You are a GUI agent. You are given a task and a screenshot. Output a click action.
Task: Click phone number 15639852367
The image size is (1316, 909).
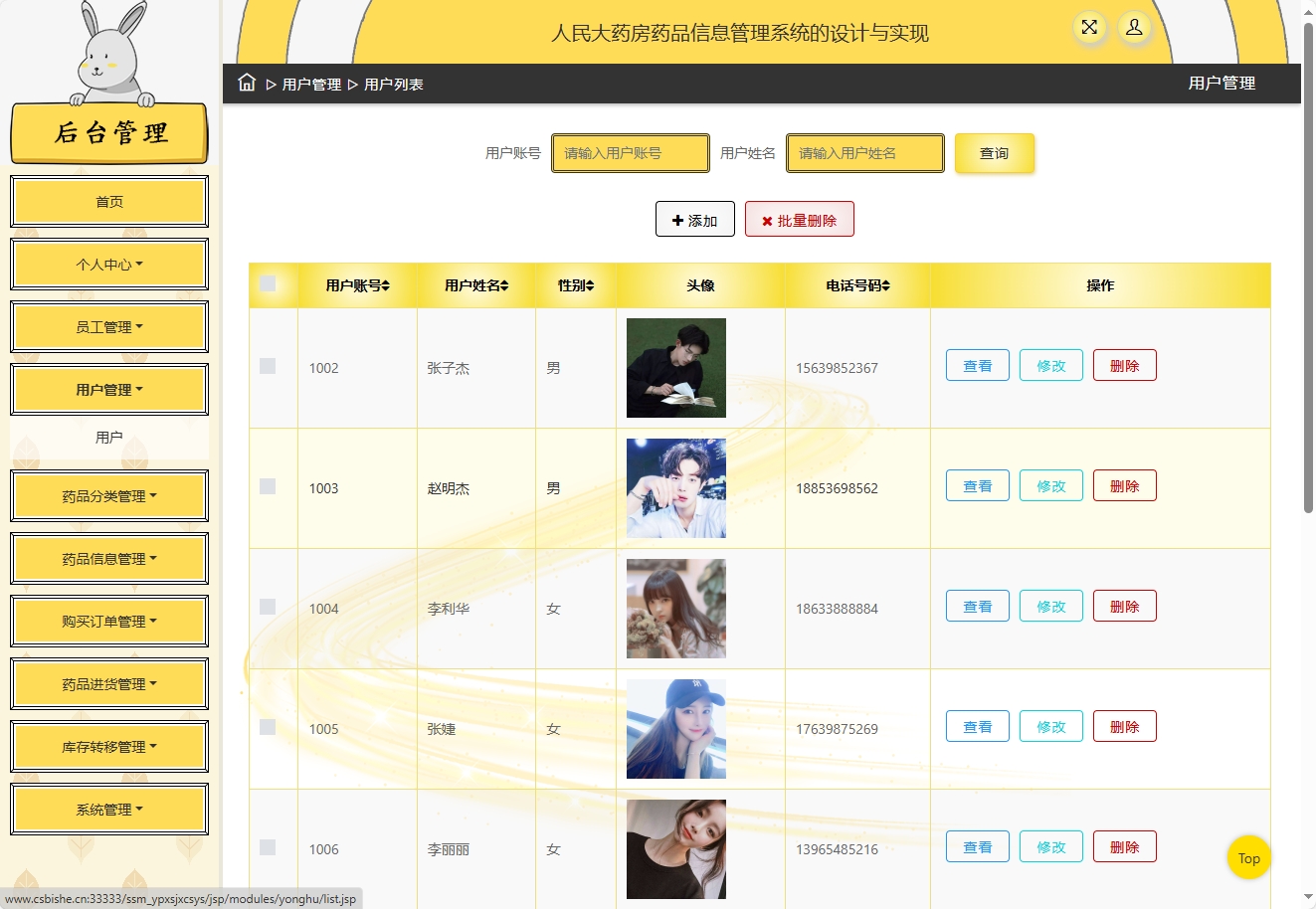click(x=837, y=368)
